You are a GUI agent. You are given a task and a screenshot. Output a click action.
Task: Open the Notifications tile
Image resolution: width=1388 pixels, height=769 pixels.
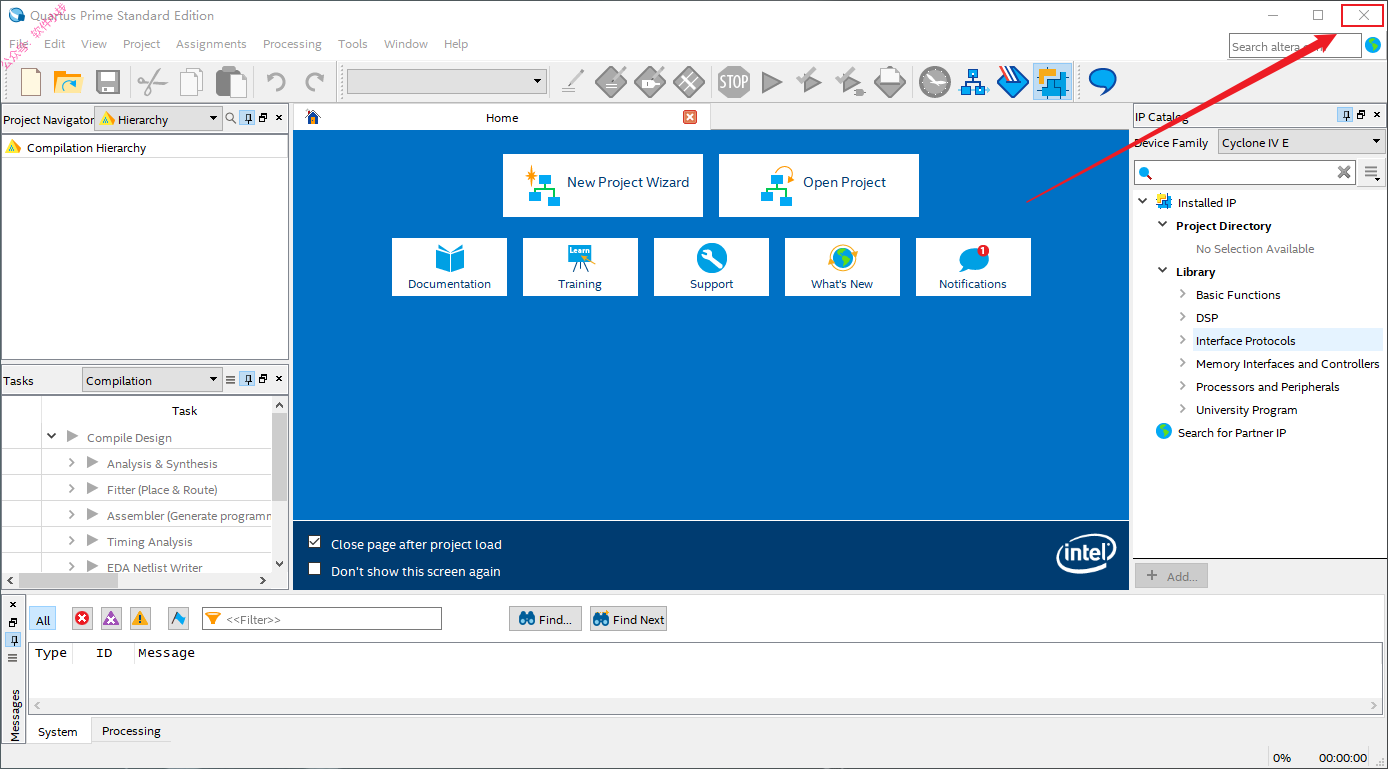[973, 267]
